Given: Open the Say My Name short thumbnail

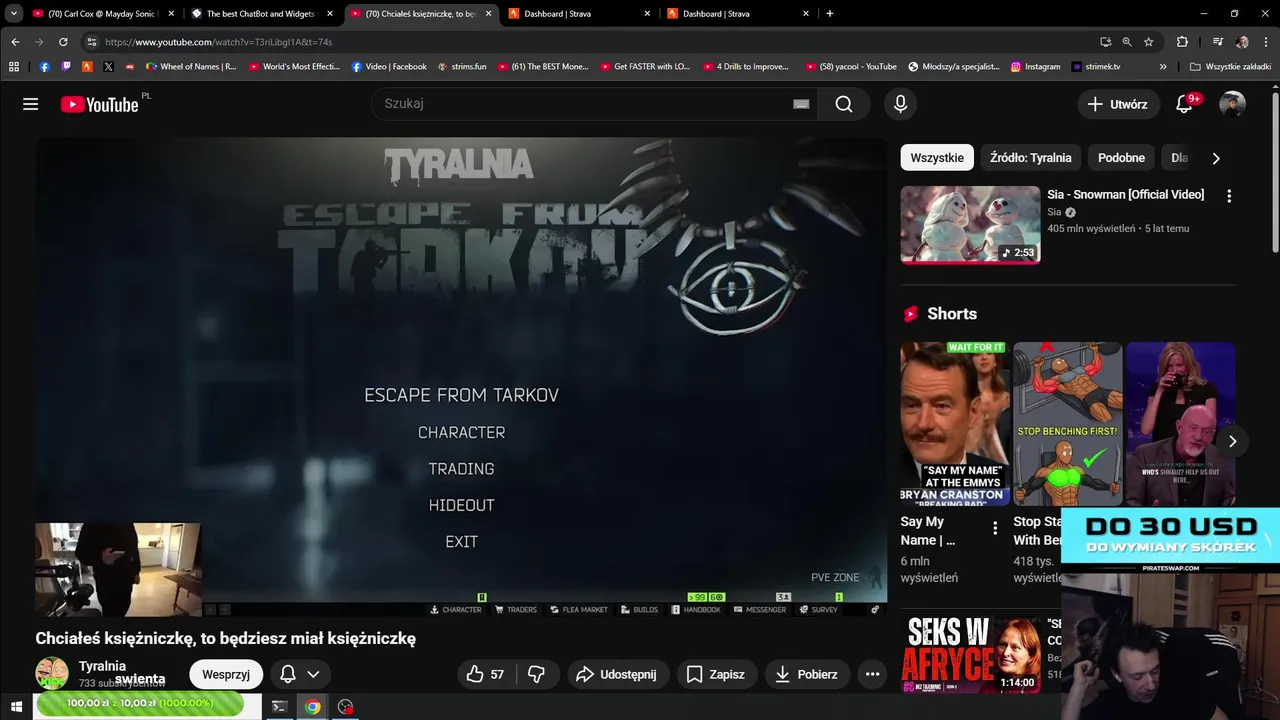Looking at the screenshot, I should [x=955, y=424].
